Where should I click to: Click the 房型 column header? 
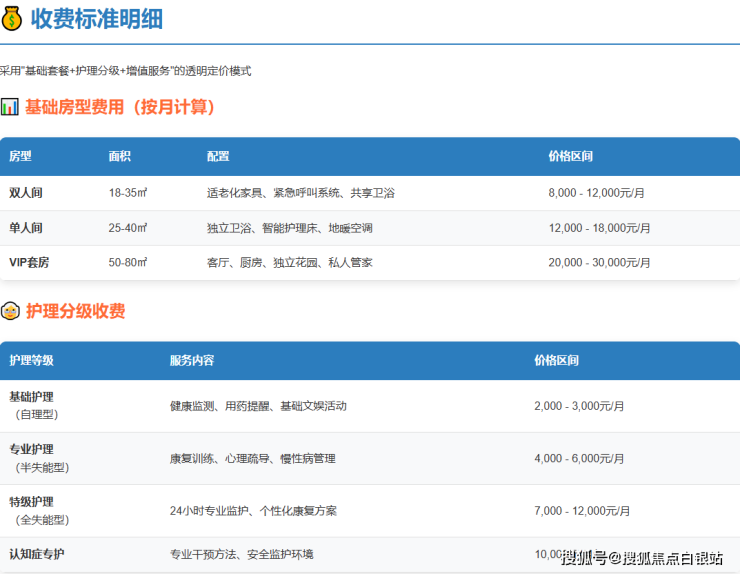point(20,156)
